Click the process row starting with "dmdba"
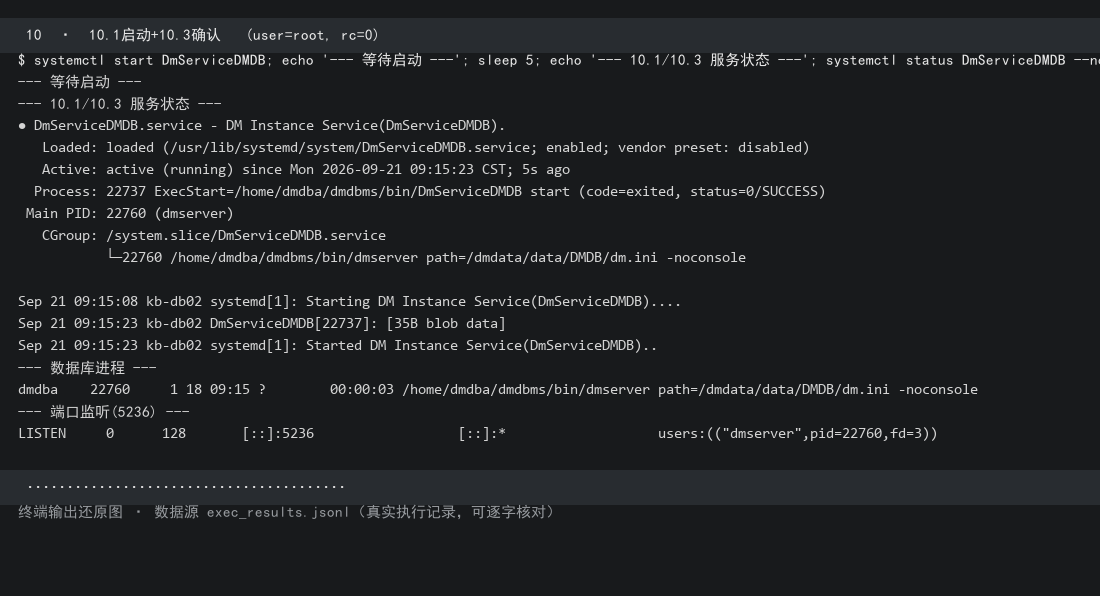Image resolution: width=1100 pixels, height=596 pixels. coord(498,389)
